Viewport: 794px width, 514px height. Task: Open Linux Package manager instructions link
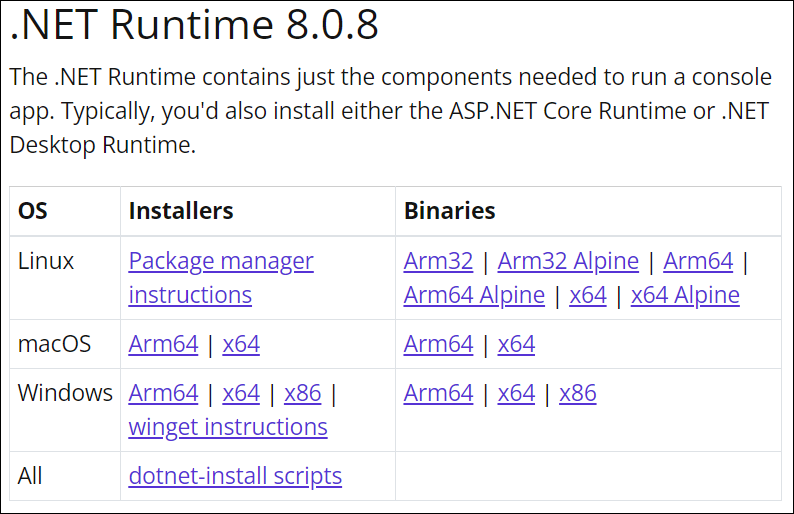(221, 262)
